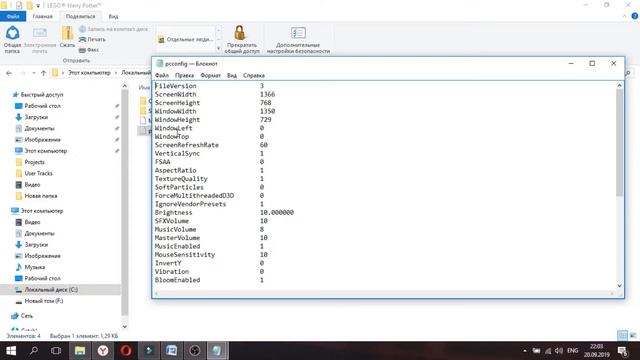This screenshot has height=360, width=640.
Task: Go up one folder level in Explorer
Action: [44, 73]
